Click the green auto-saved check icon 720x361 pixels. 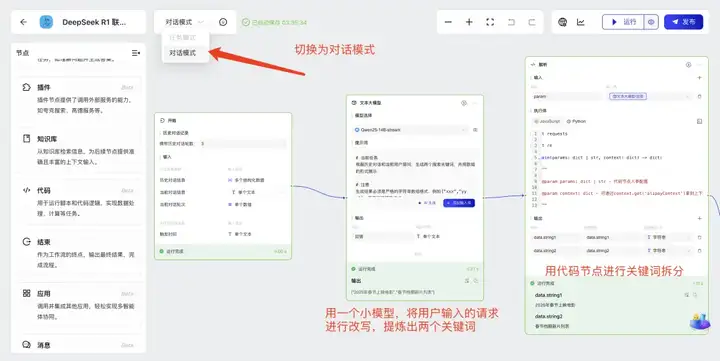tap(246, 22)
